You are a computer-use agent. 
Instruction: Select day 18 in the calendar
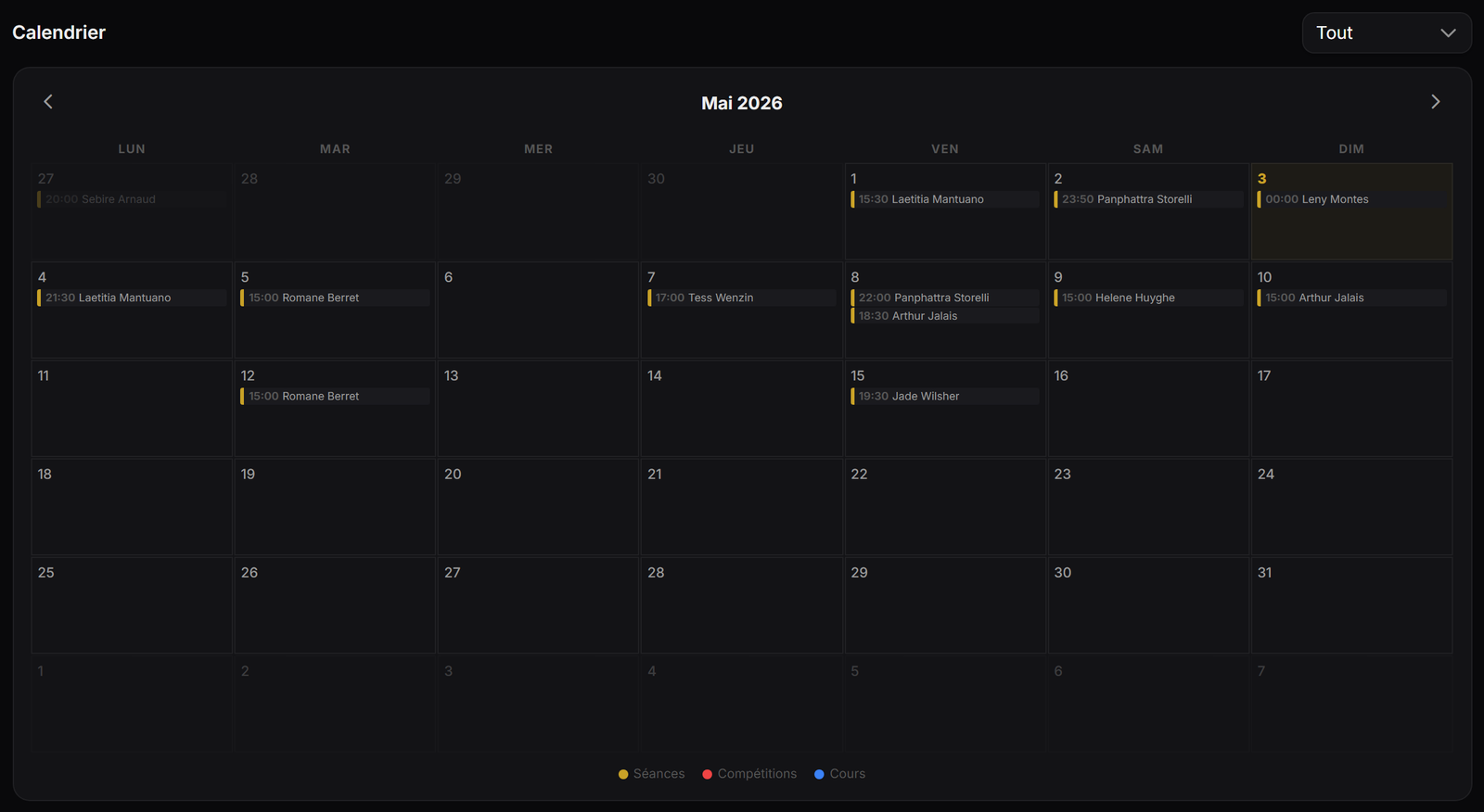[132, 507]
